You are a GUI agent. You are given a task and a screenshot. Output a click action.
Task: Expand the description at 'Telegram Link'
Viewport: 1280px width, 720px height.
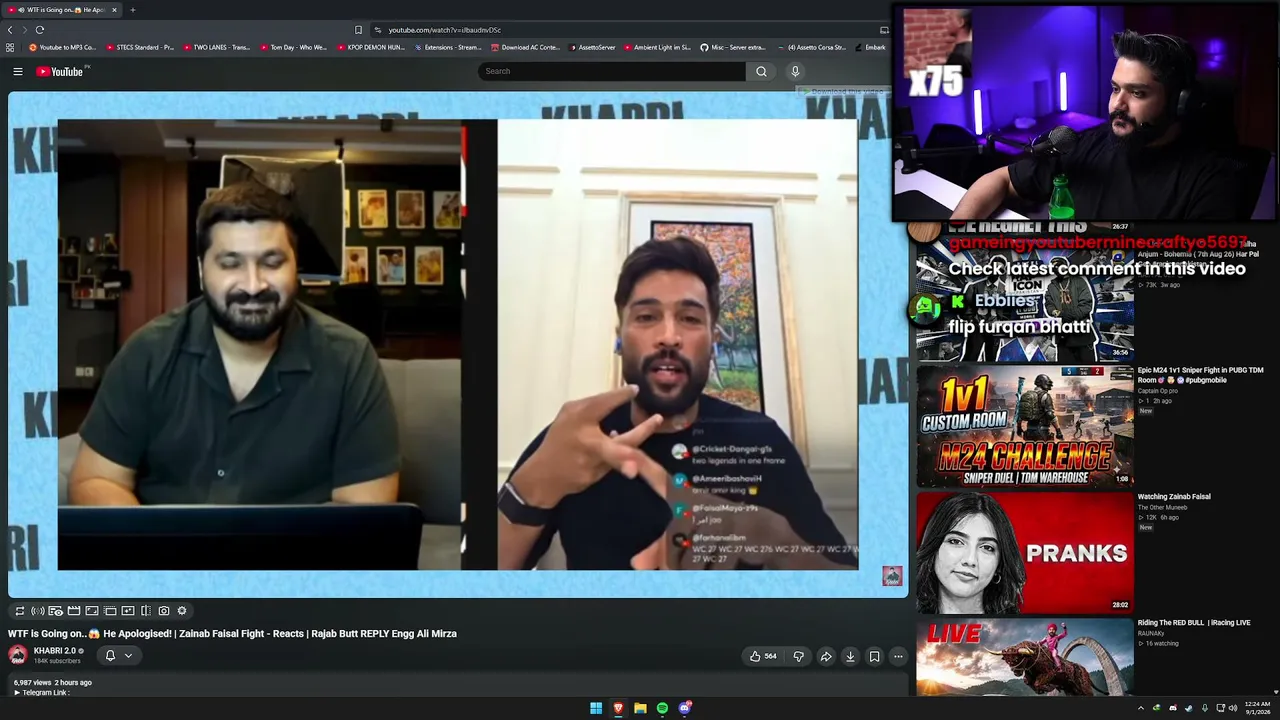[x=41, y=692]
